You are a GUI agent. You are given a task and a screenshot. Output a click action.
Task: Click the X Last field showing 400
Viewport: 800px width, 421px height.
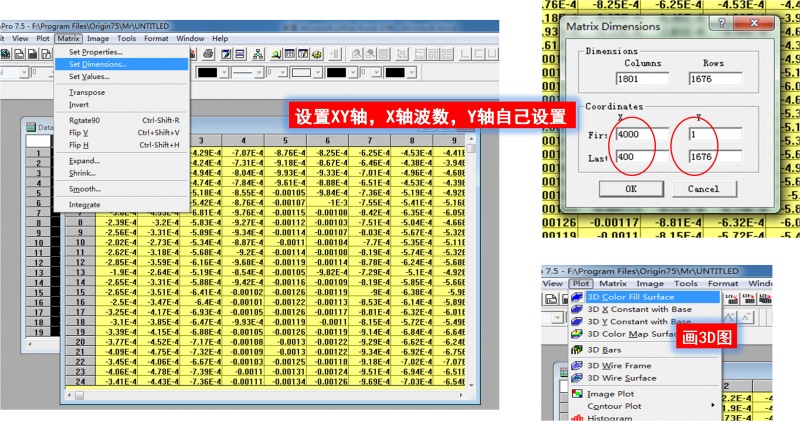643,157
